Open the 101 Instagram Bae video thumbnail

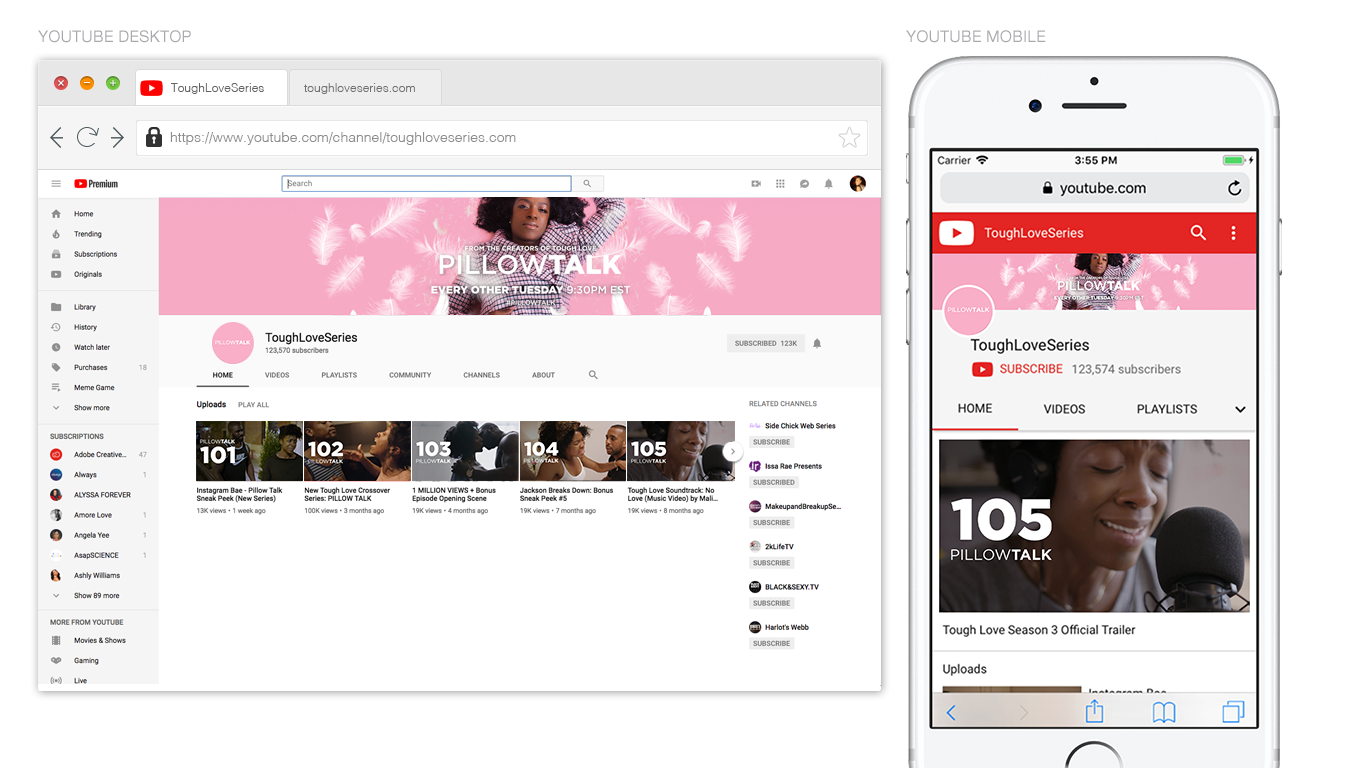click(249, 451)
